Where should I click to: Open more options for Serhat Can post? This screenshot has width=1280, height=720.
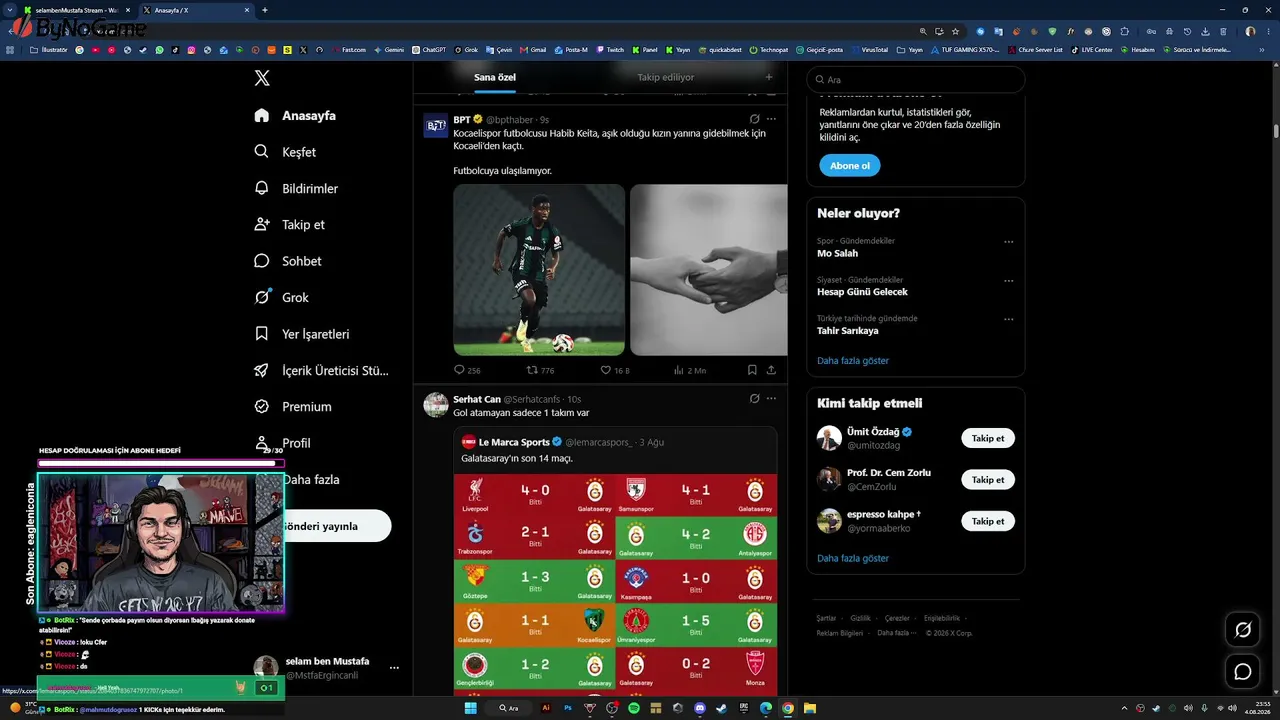pos(771,399)
